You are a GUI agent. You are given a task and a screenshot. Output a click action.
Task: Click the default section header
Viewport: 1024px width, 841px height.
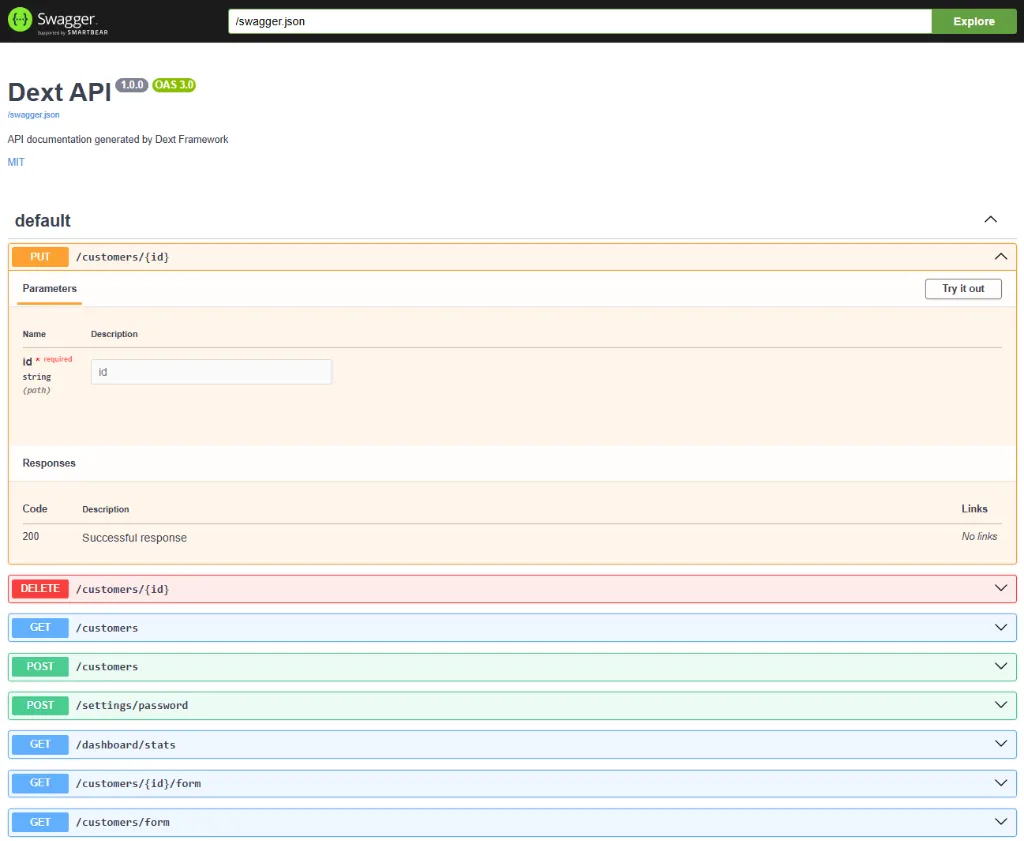(x=42, y=220)
